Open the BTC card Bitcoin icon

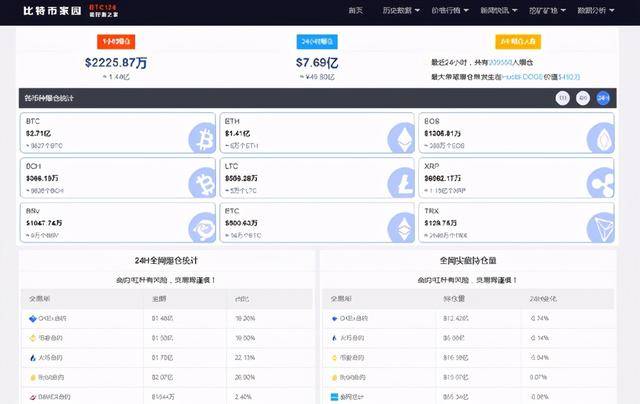pyautogui.click(x=202, y=138)
